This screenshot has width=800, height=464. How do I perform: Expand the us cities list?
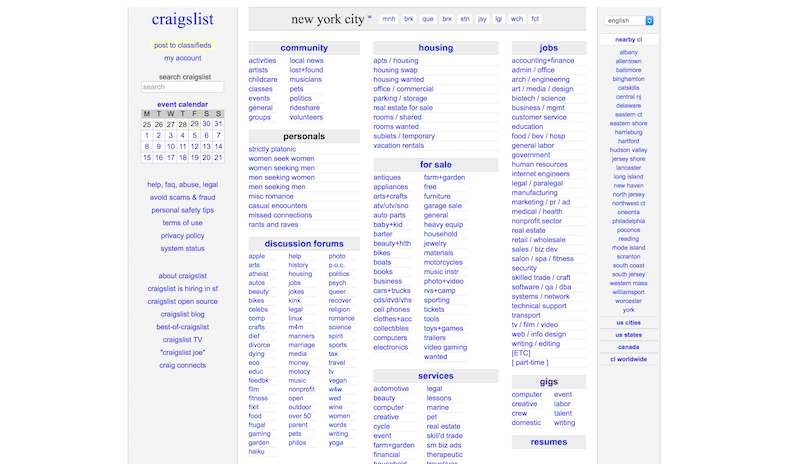(x=629, y=323)
